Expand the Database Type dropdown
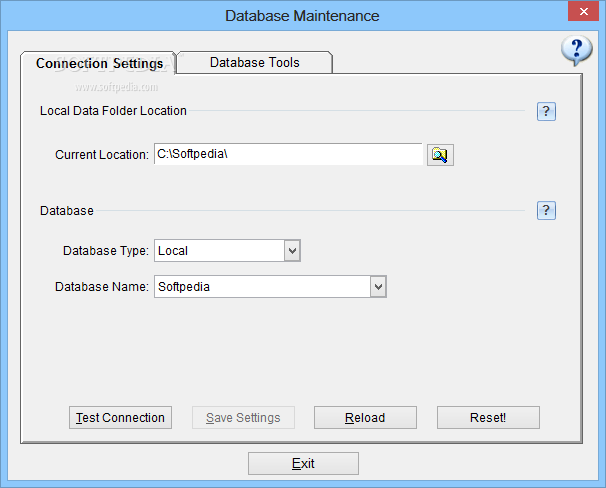 (292, 251)
